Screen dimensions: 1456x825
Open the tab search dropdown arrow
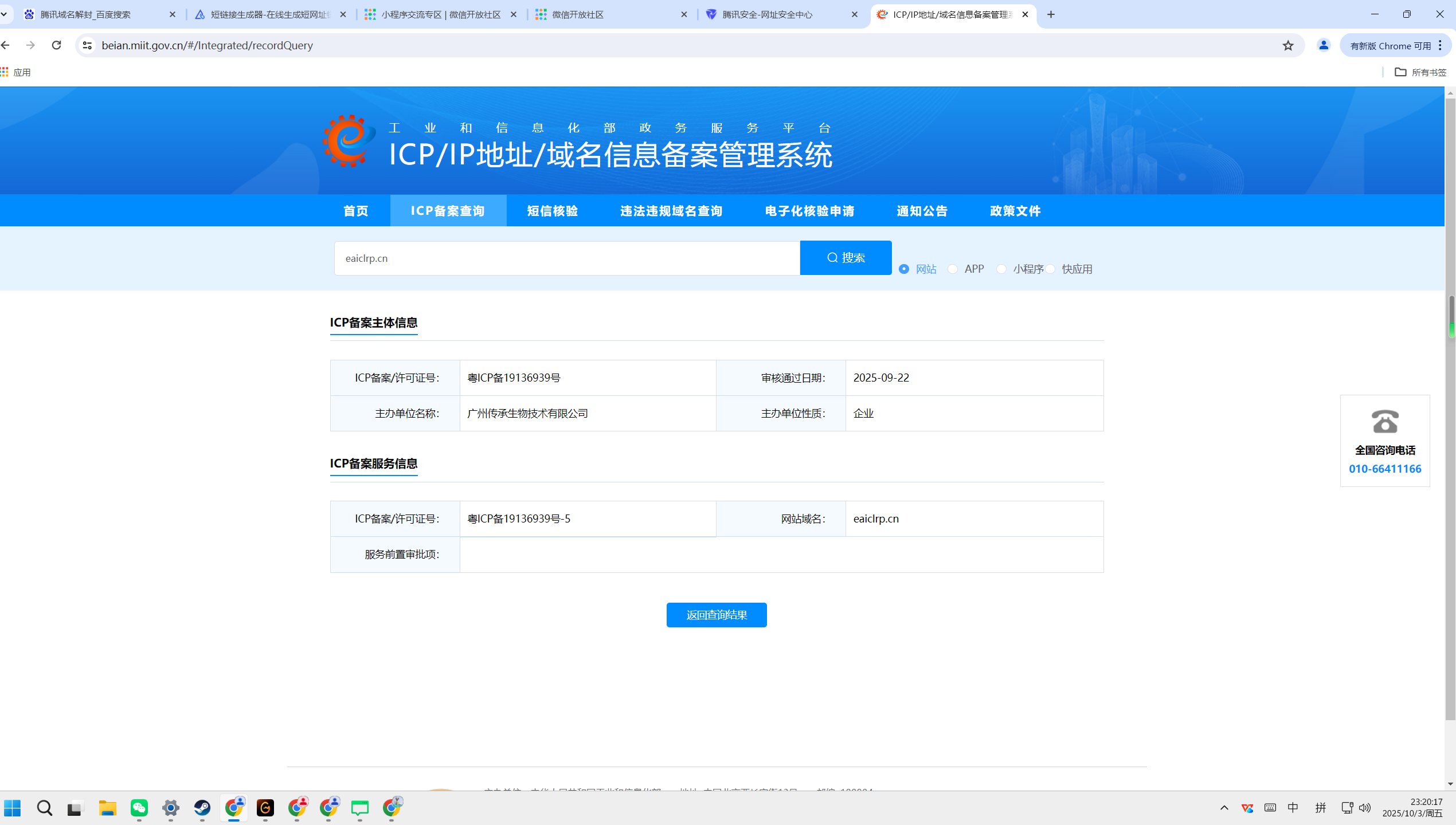point(5,14)
